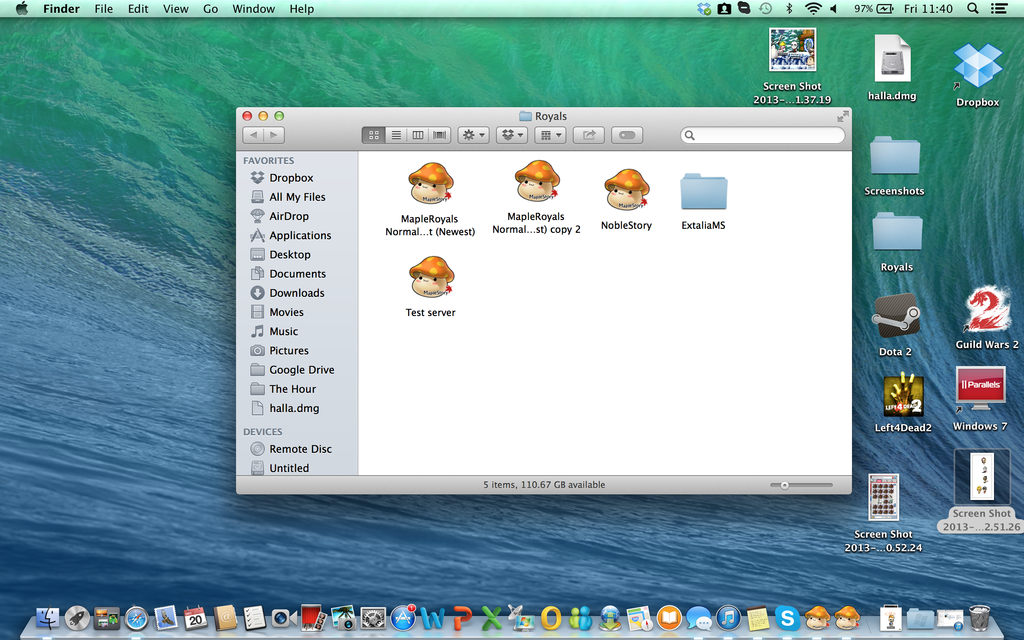Open the item arrangement dropdown

click(550, 134)
